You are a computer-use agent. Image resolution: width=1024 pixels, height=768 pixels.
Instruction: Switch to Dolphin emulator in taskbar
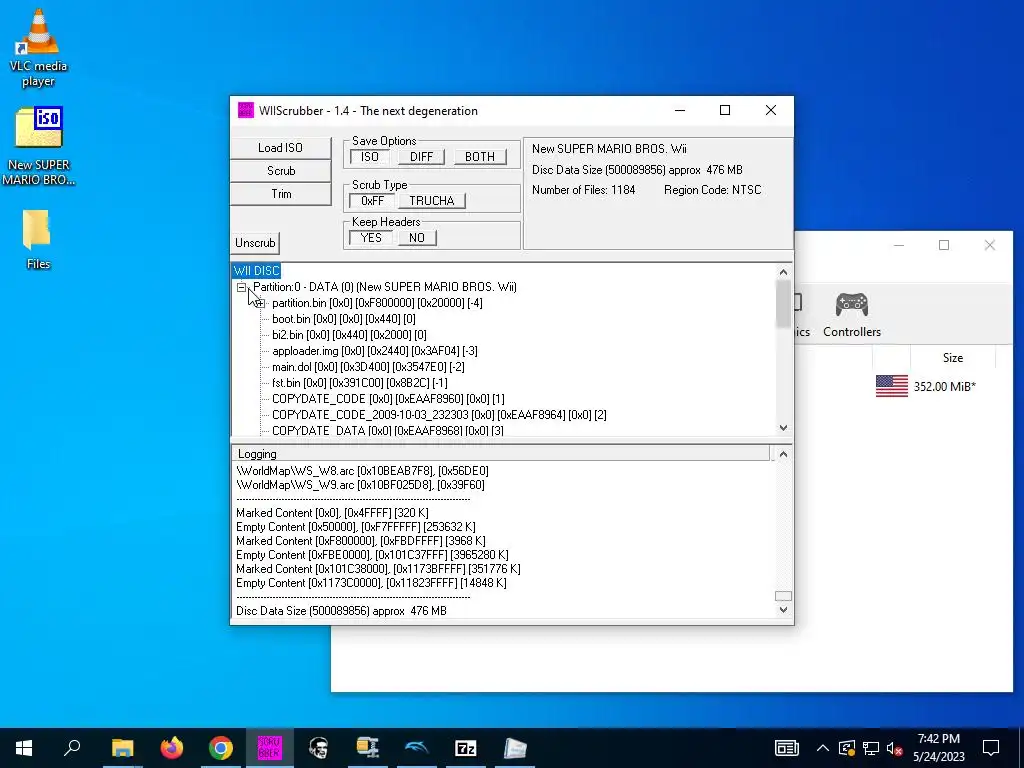[x=417, y=748]
